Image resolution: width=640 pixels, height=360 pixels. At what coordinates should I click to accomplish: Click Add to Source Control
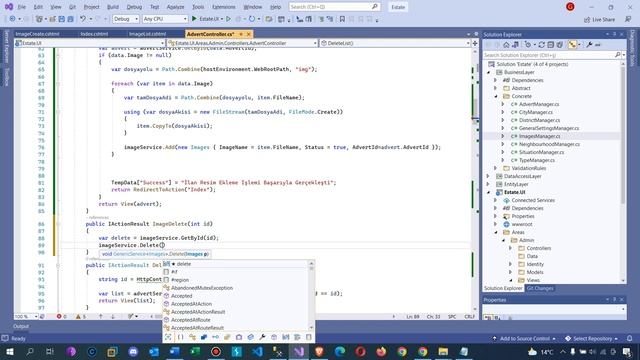524,339
